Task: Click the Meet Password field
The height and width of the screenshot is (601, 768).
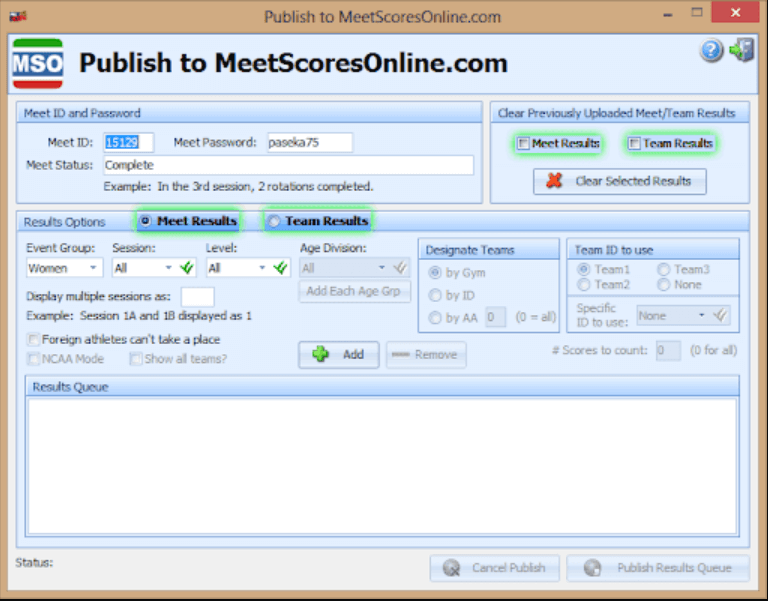Action: (310, 143)
